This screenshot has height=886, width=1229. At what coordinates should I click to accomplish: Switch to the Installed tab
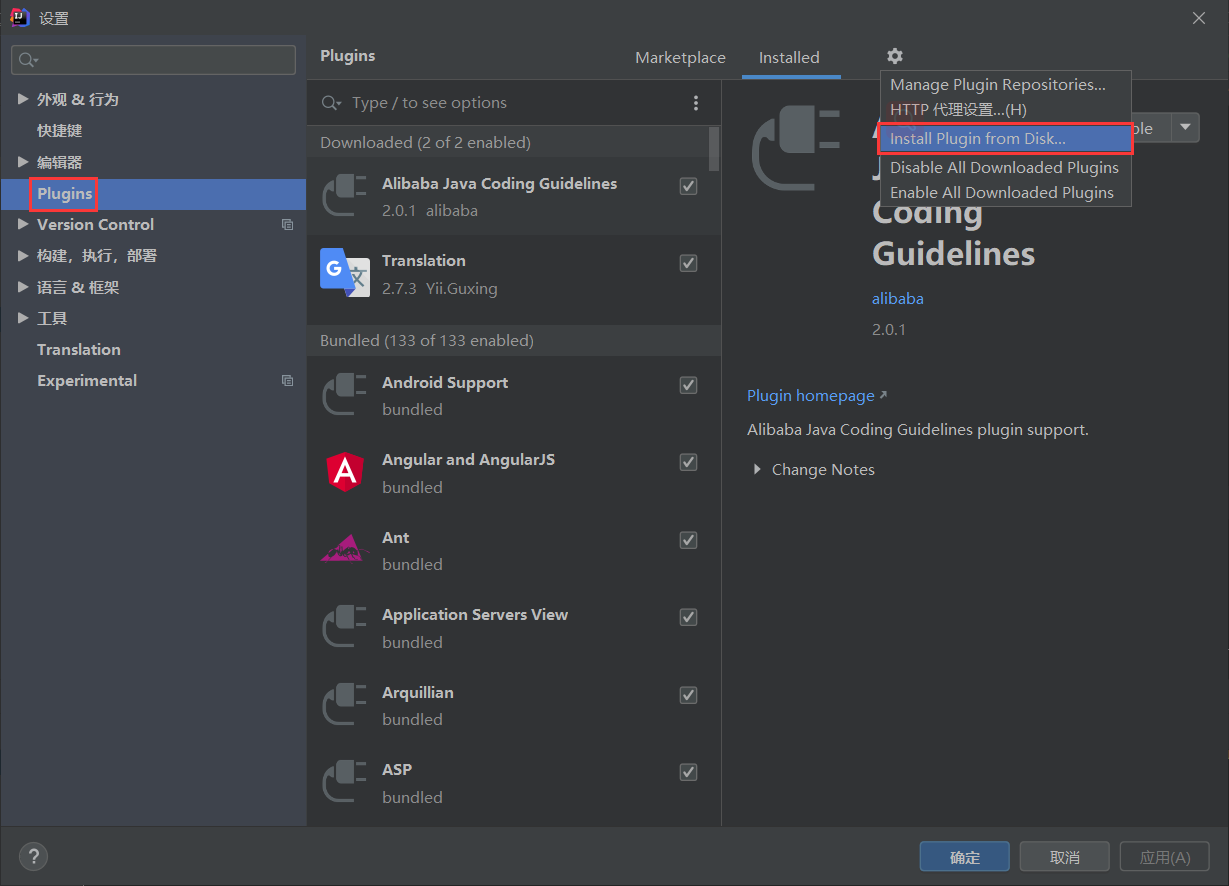[789, 58]
